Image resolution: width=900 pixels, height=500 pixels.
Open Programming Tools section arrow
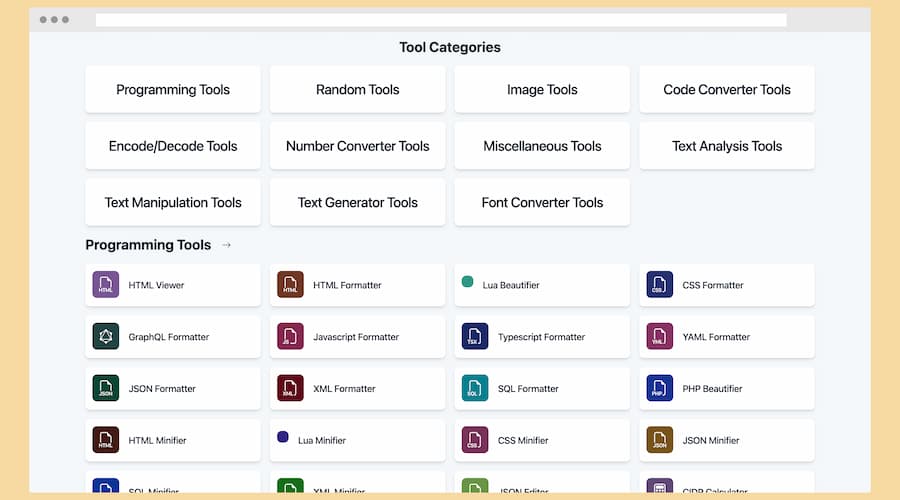(x=227, y=245)
